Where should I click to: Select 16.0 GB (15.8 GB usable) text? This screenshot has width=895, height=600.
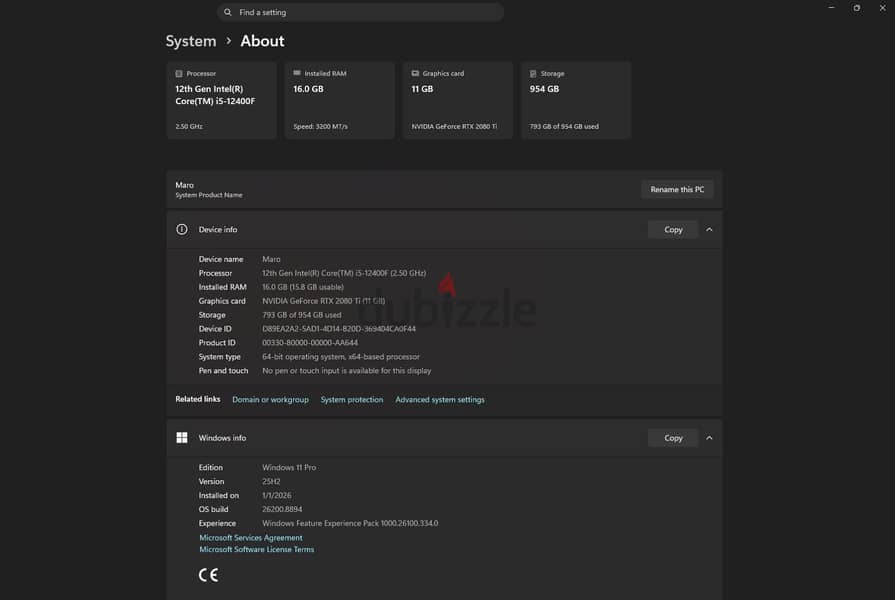pos(303,287)
